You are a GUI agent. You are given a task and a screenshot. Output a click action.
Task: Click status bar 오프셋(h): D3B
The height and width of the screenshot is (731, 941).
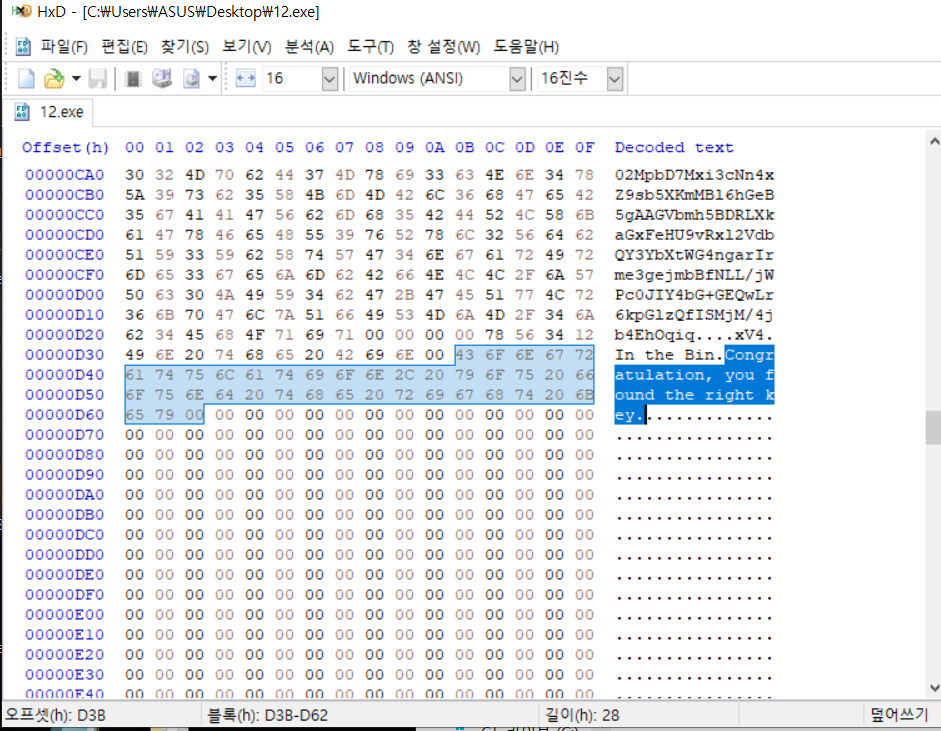(55, 715)
